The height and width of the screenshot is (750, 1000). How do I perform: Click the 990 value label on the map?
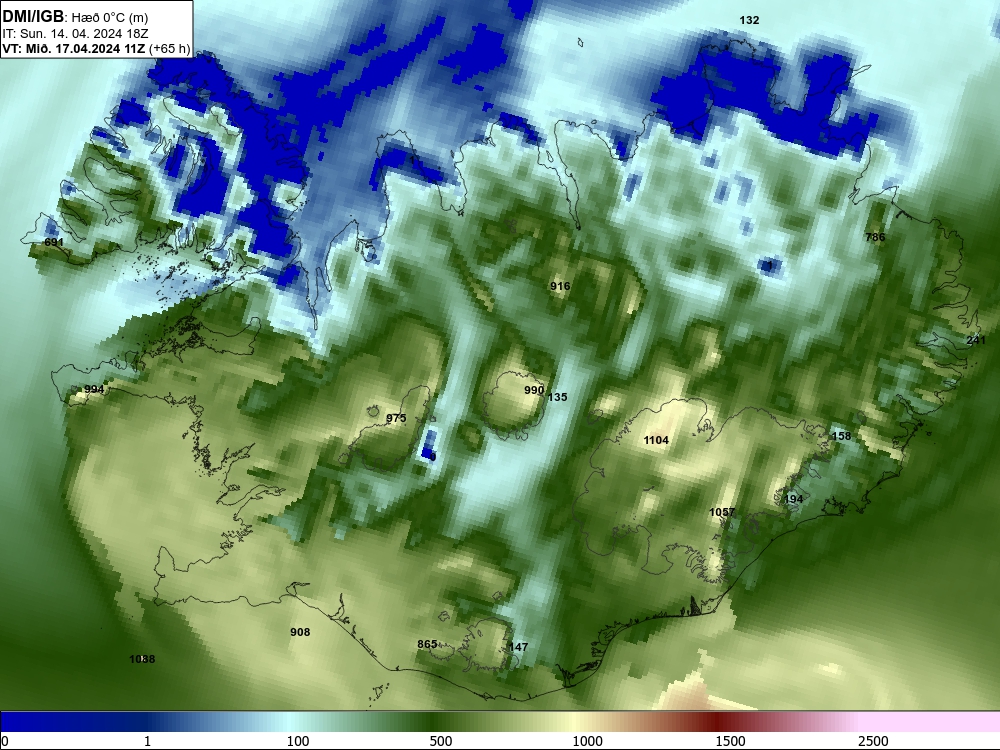[x=534, y=390]
